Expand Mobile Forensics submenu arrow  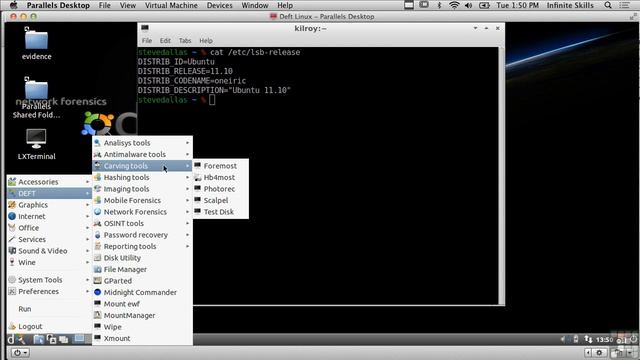(x=187, y=200)
